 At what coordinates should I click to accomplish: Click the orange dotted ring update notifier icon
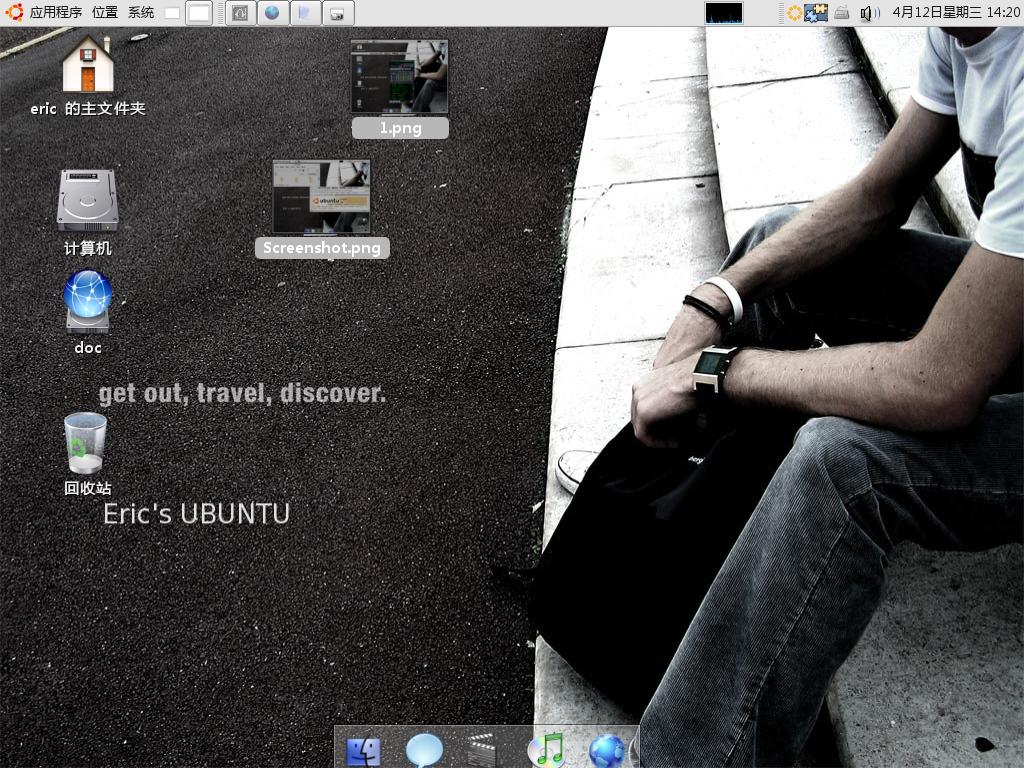tap(794, 13)
